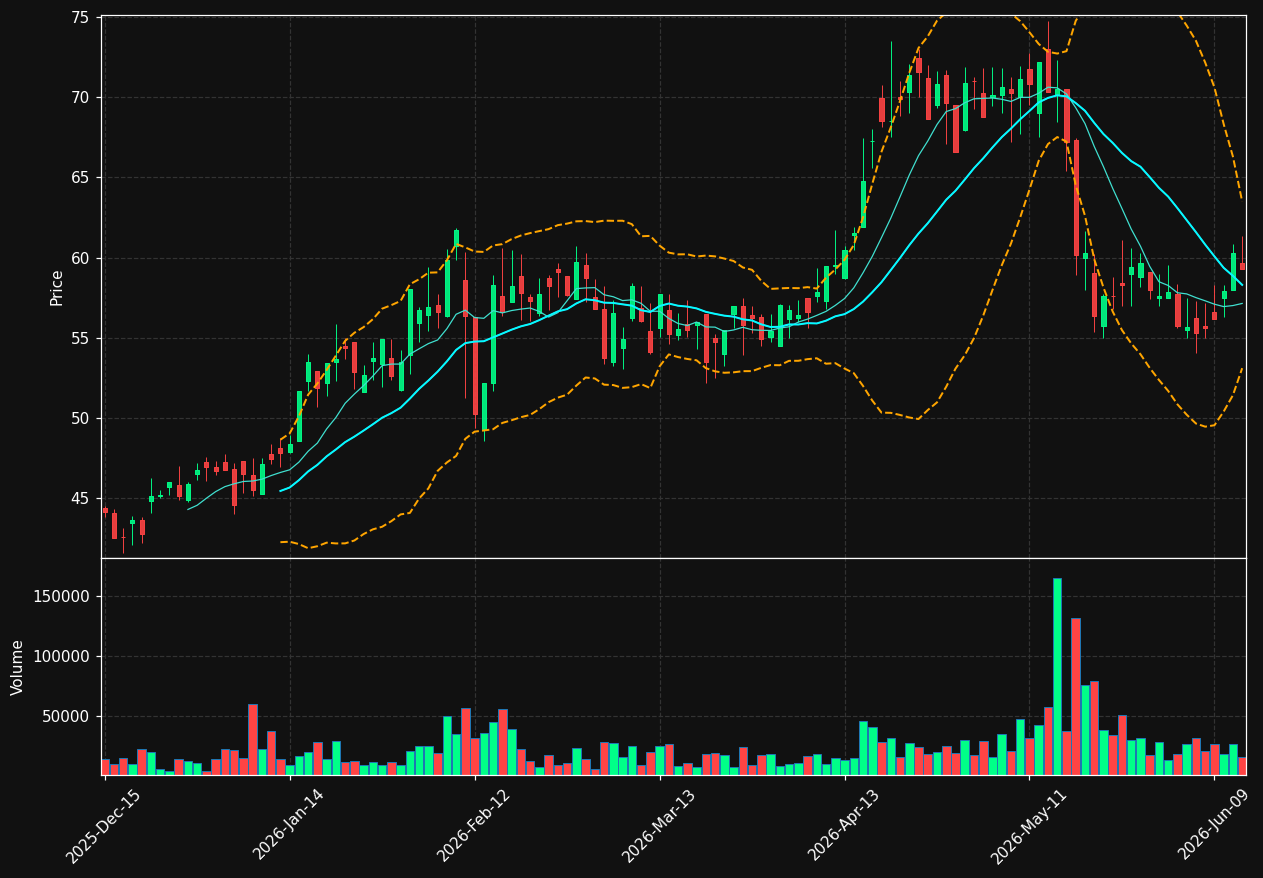Viewport: 1263px width, 878px height.
Task: Click the 55 price axis tick
Action: (x=80, y=338)
